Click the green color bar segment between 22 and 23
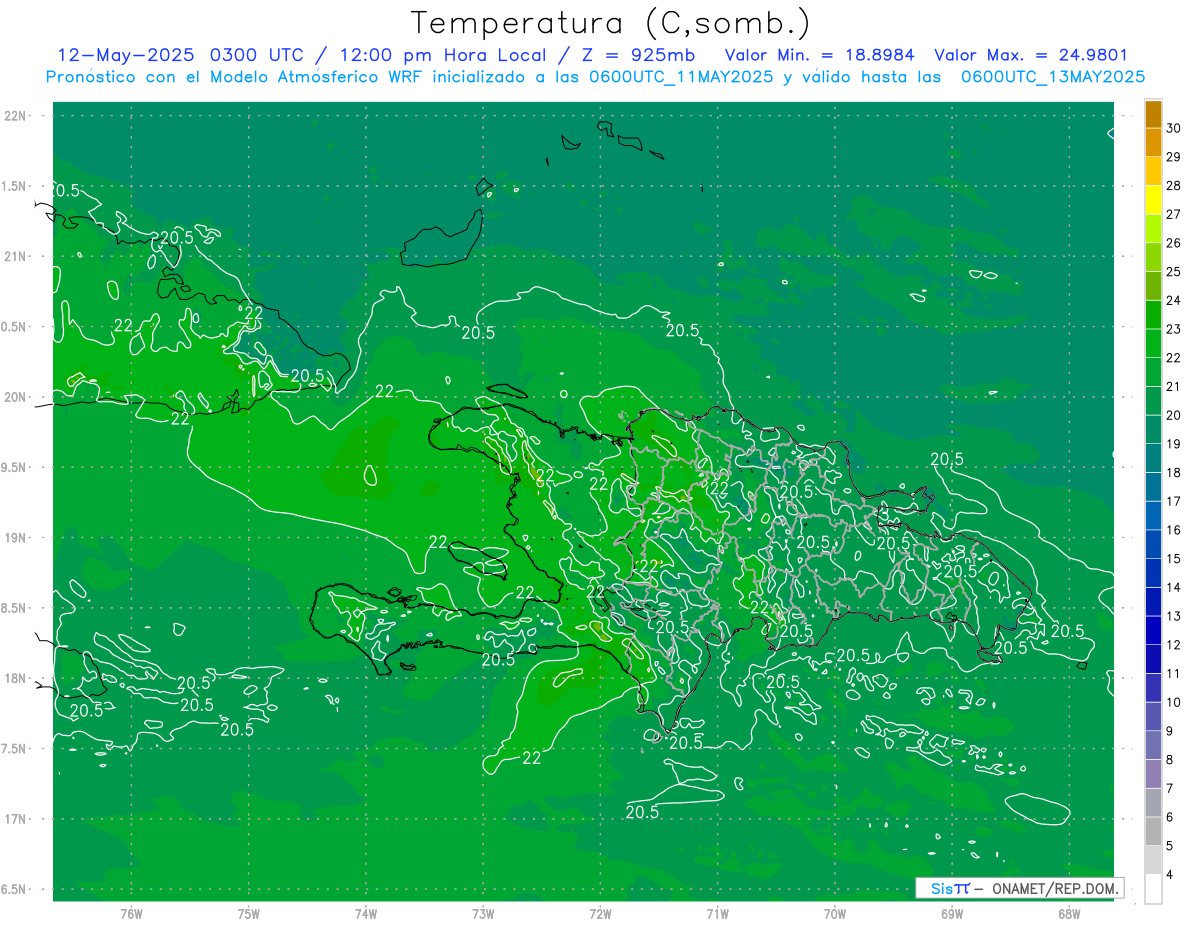The width and height of the screenshot is (1200, 927). coord(1153,343)
